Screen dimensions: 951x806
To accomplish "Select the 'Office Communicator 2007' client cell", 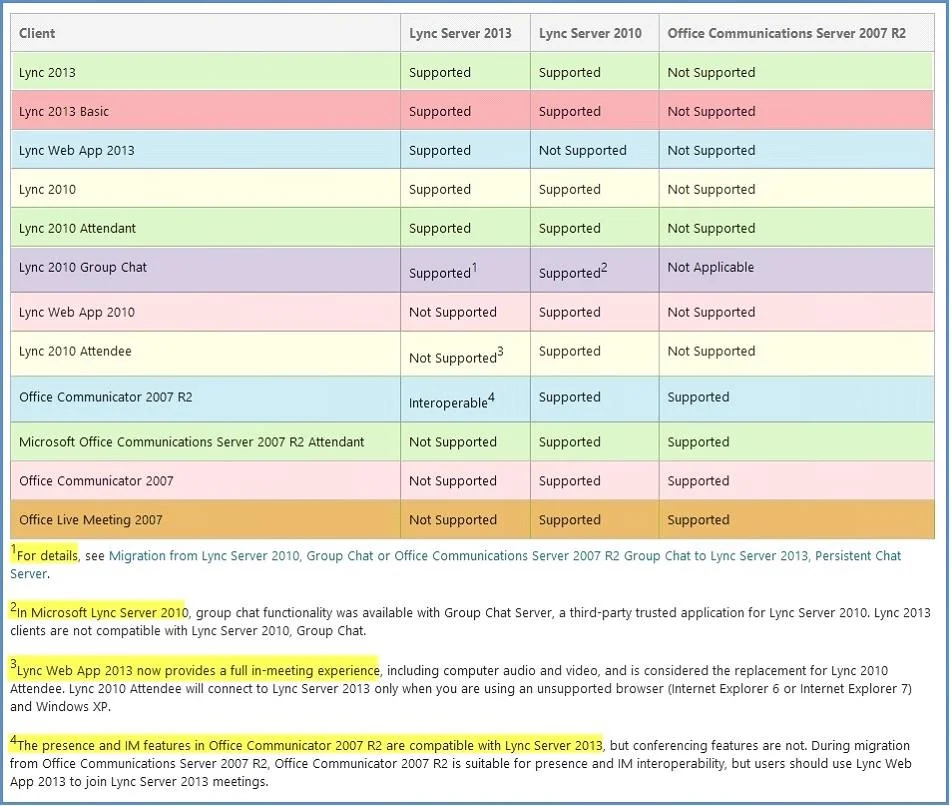I will [205, 480].
